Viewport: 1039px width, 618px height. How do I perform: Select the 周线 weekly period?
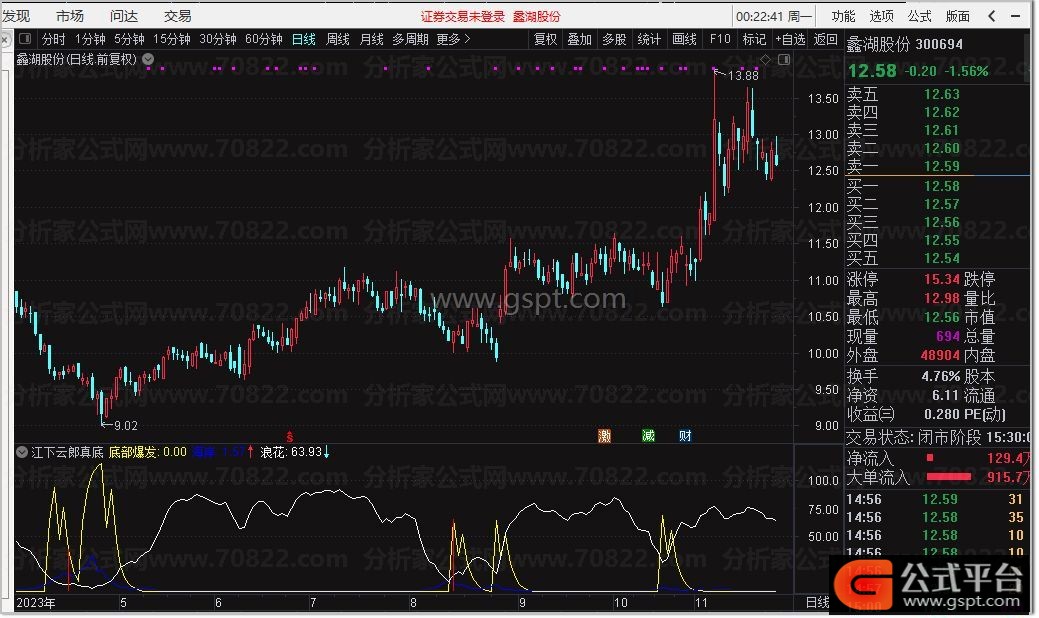click(x=338, y=39)
